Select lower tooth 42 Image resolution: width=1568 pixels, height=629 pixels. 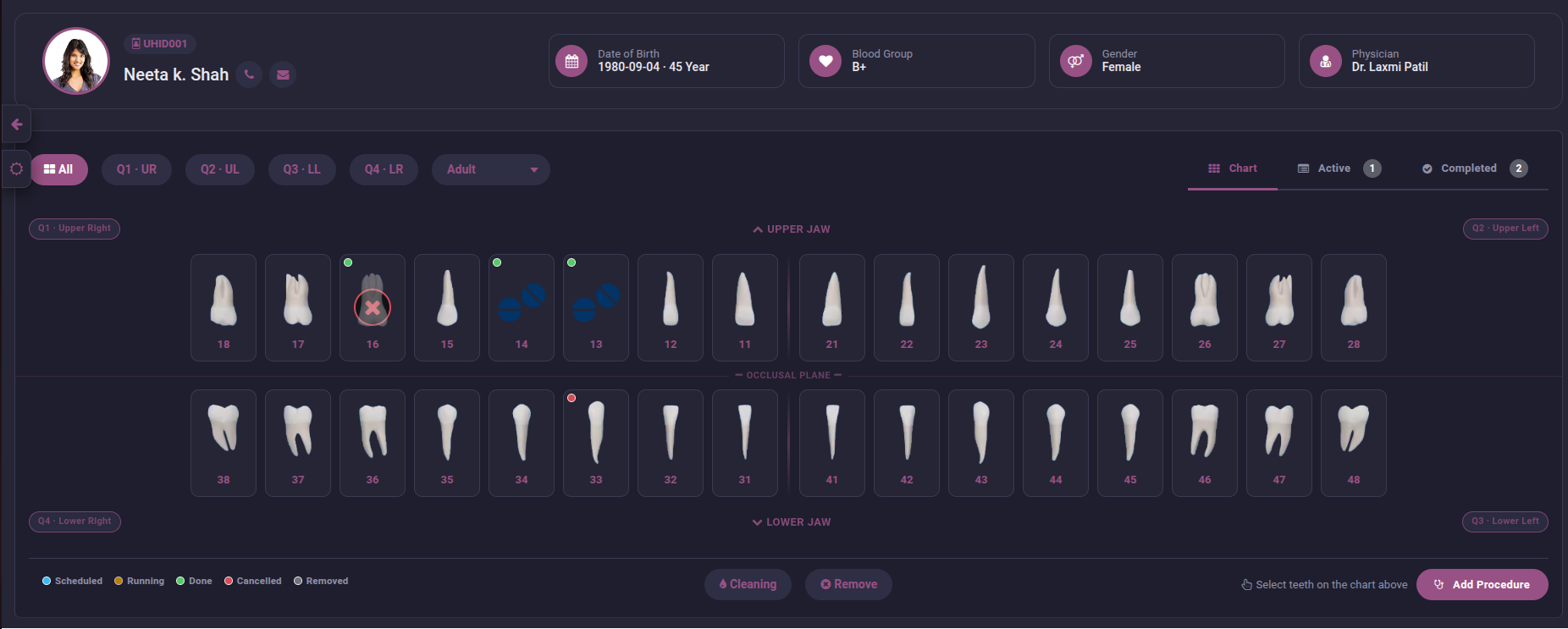click(x=907, y=443)
